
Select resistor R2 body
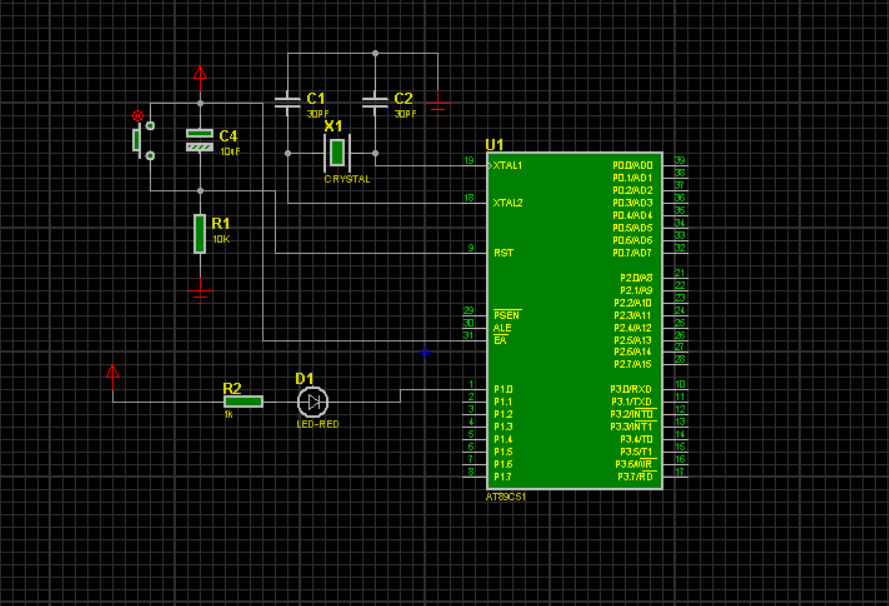tap(243, 401)
